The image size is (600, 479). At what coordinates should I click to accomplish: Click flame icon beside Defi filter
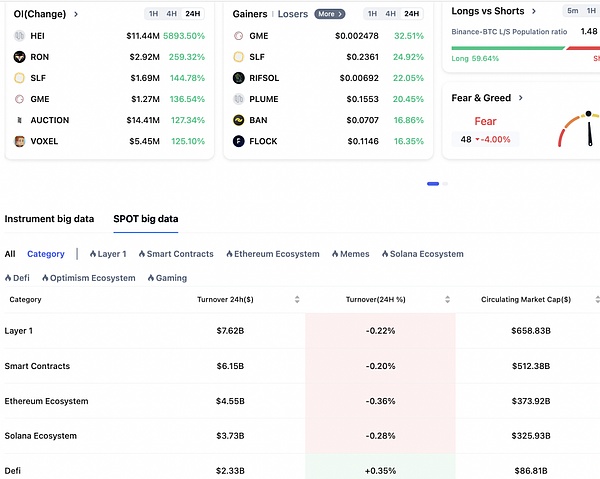pyautogui.click(x=8, y=278)
